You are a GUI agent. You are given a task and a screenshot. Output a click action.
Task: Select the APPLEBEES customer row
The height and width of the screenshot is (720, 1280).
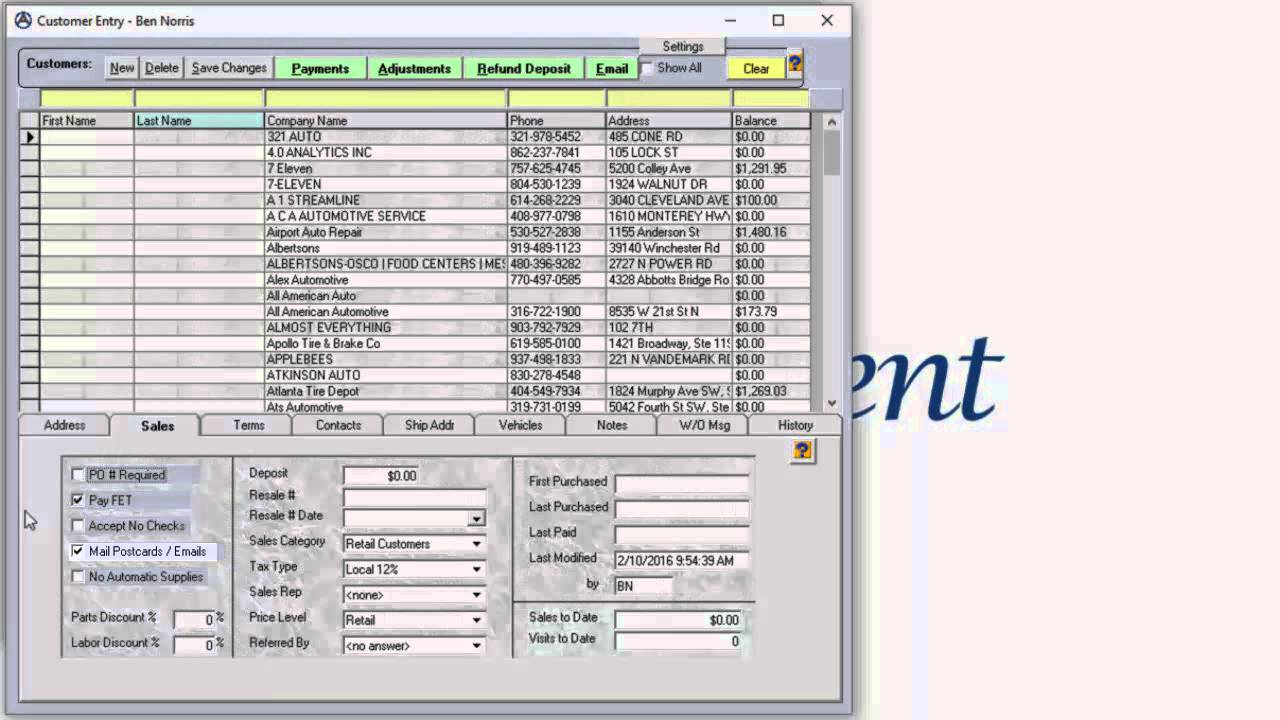pyautogui.click(x=415, y=360)
